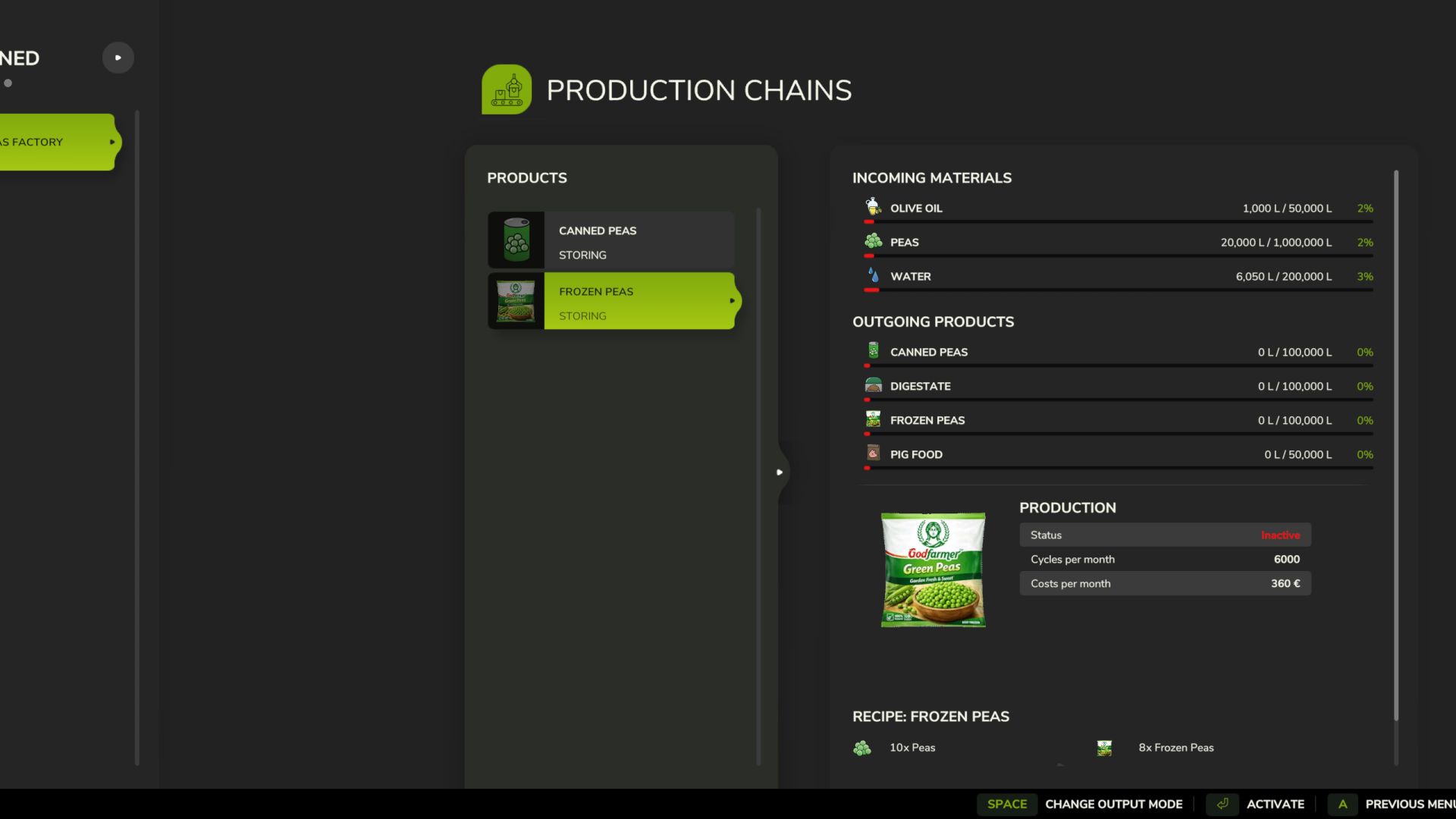Expand the arrow on Frozen Peas row
1456x819 pixels.
tap(732, 301)
